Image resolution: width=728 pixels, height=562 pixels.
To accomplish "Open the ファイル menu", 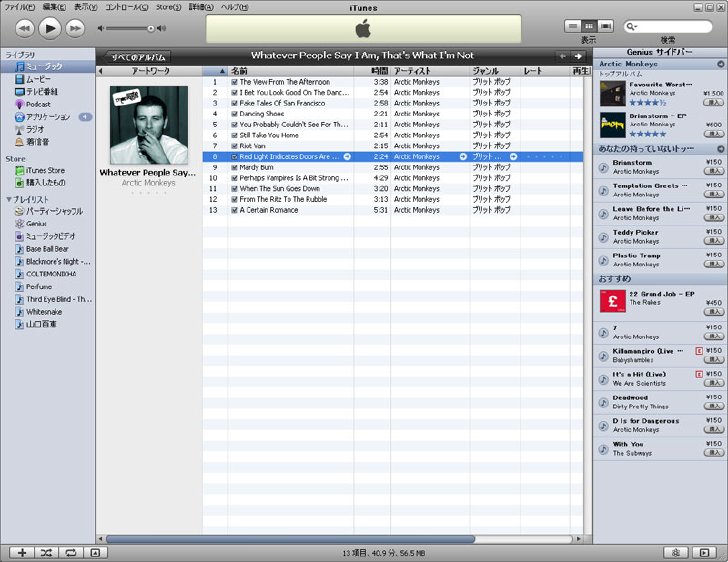I will (x=19, y=7).
